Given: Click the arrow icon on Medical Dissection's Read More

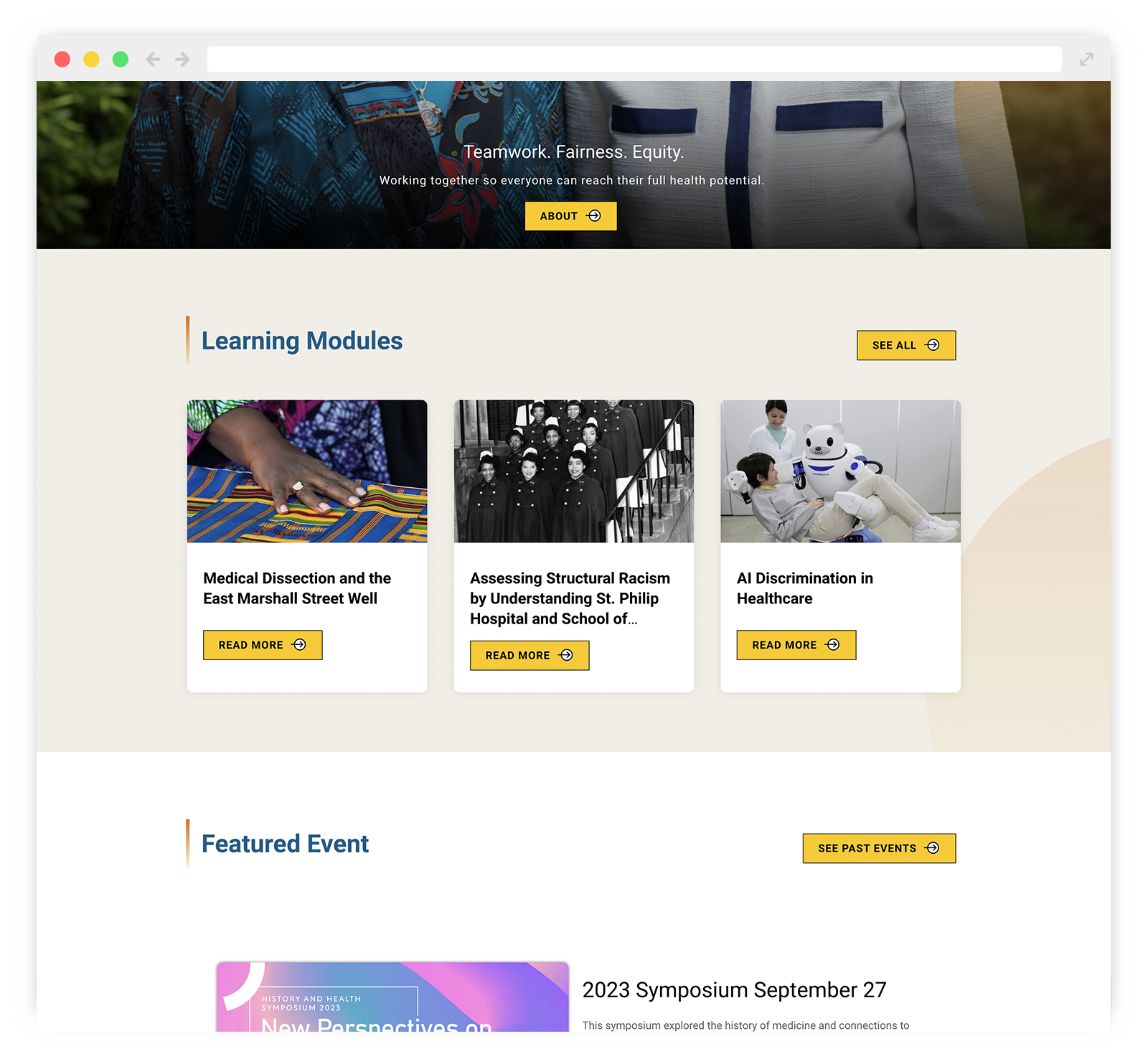Looking at the screenshot, I should [x=299, y=645].
